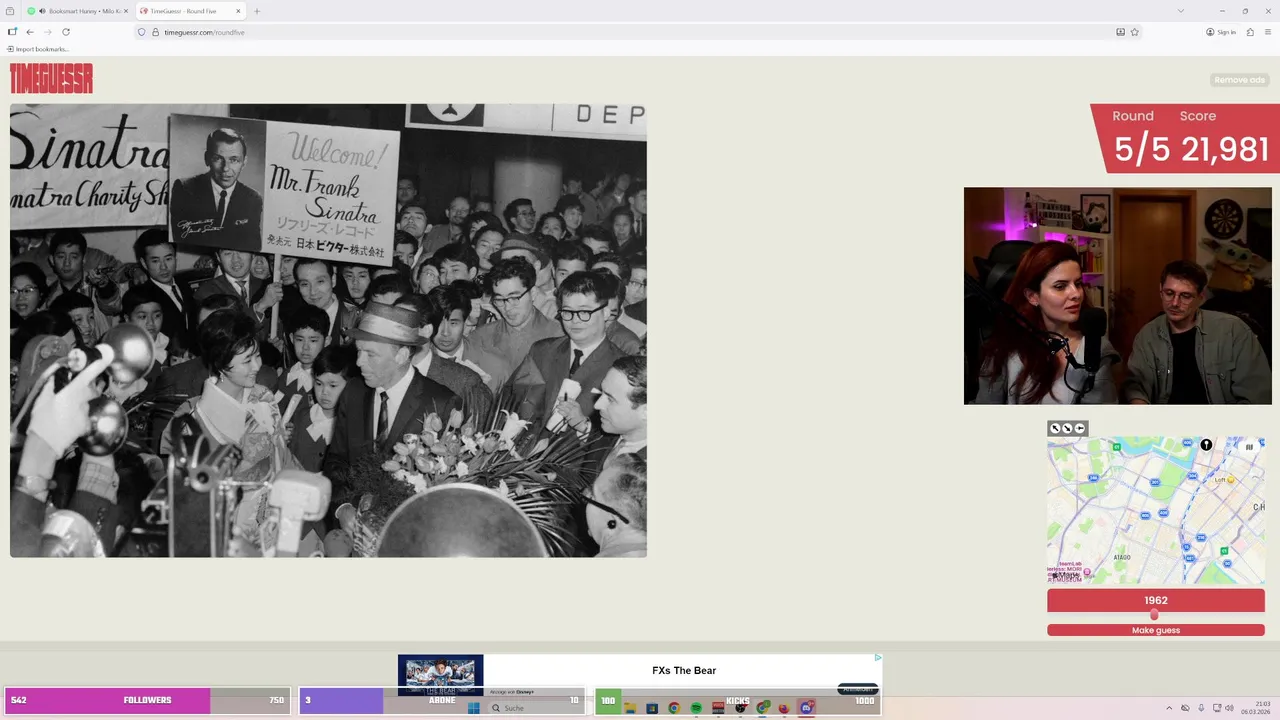This screenshot has height=720, width=1280.
Task: Open the Windows Start menu
Action: click(x=473, y=708)
